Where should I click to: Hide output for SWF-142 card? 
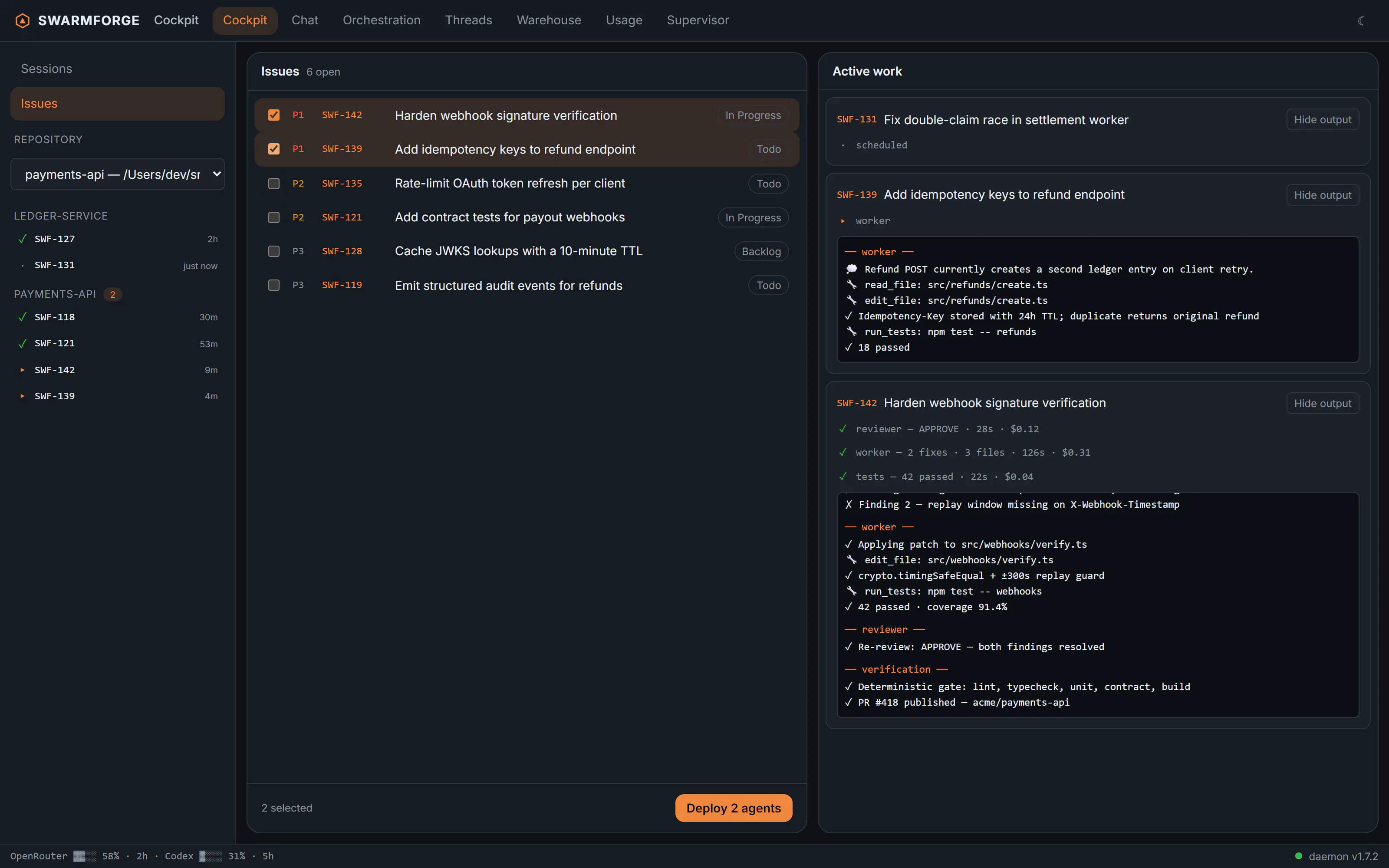[x=1323, y=404]
